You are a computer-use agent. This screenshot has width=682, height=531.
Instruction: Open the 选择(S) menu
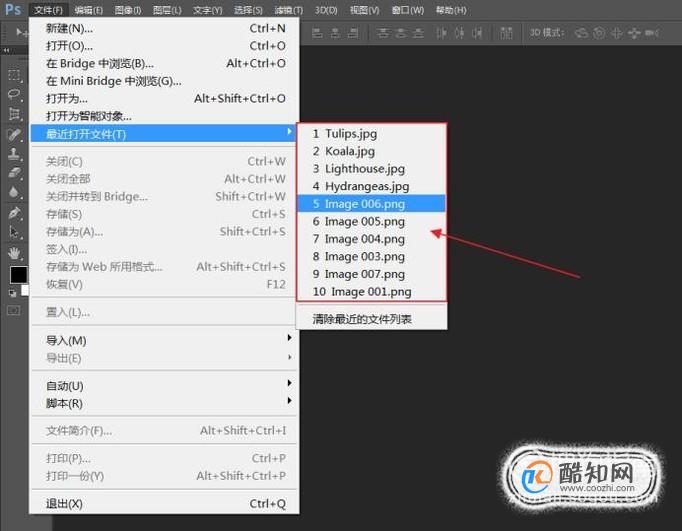point(248,10)
